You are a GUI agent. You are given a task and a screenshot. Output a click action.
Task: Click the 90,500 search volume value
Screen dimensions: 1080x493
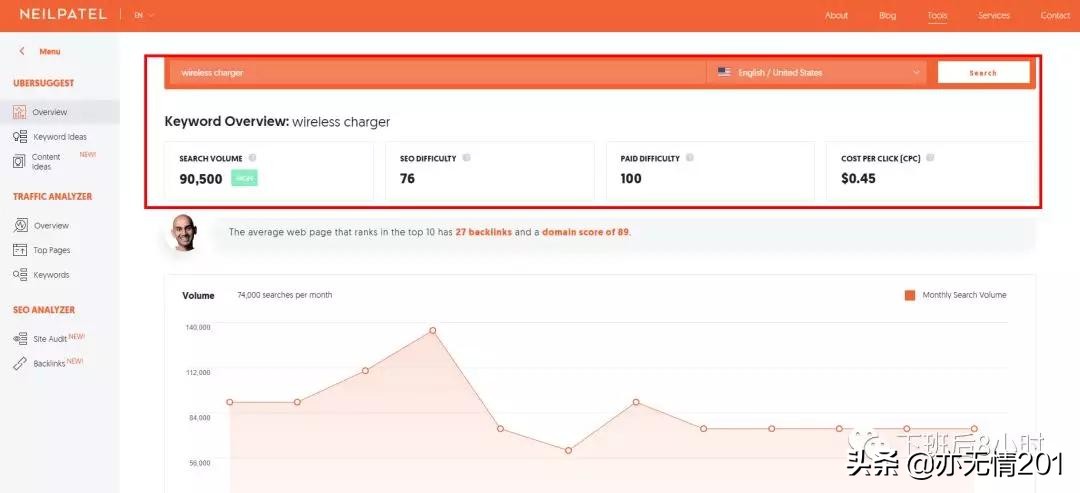201,179
